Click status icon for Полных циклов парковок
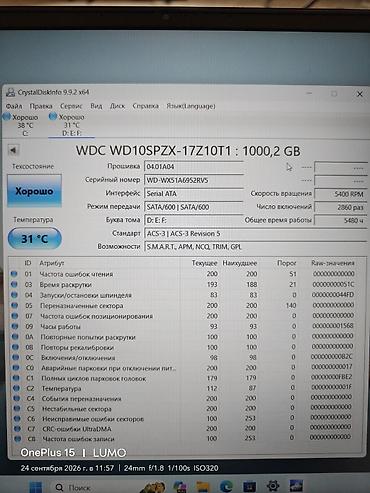370x493 pixels. tap(16, 378)
